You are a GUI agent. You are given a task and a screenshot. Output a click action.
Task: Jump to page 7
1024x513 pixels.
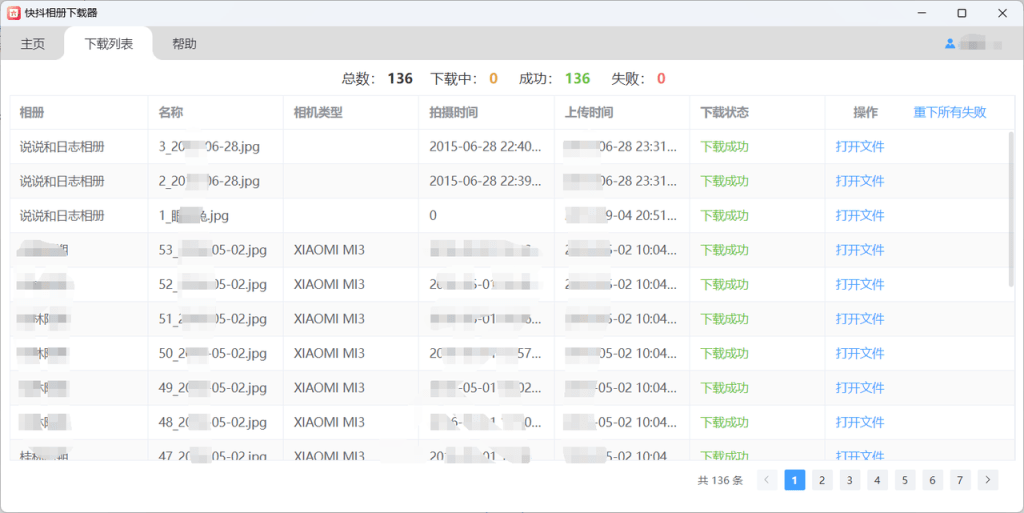tap(960, 480)
